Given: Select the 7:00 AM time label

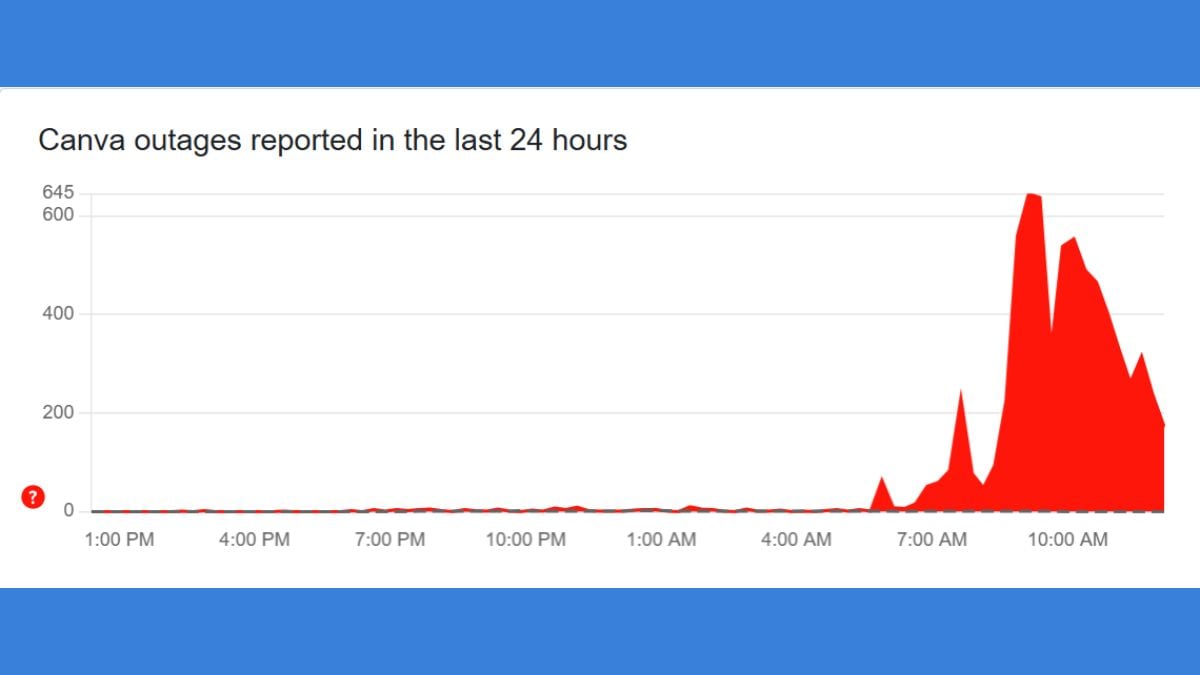Looking at the screenshot, I should tap(932, 540).
